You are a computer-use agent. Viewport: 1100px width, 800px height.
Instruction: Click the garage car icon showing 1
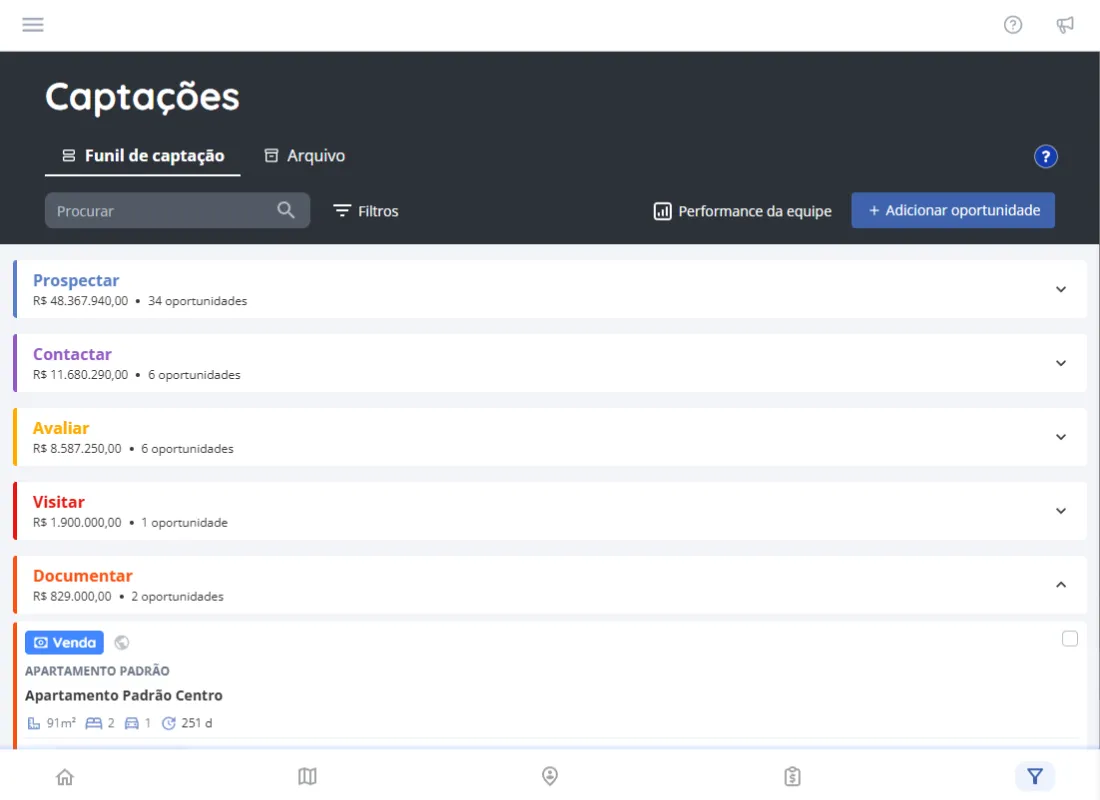[x=131, y=723]
